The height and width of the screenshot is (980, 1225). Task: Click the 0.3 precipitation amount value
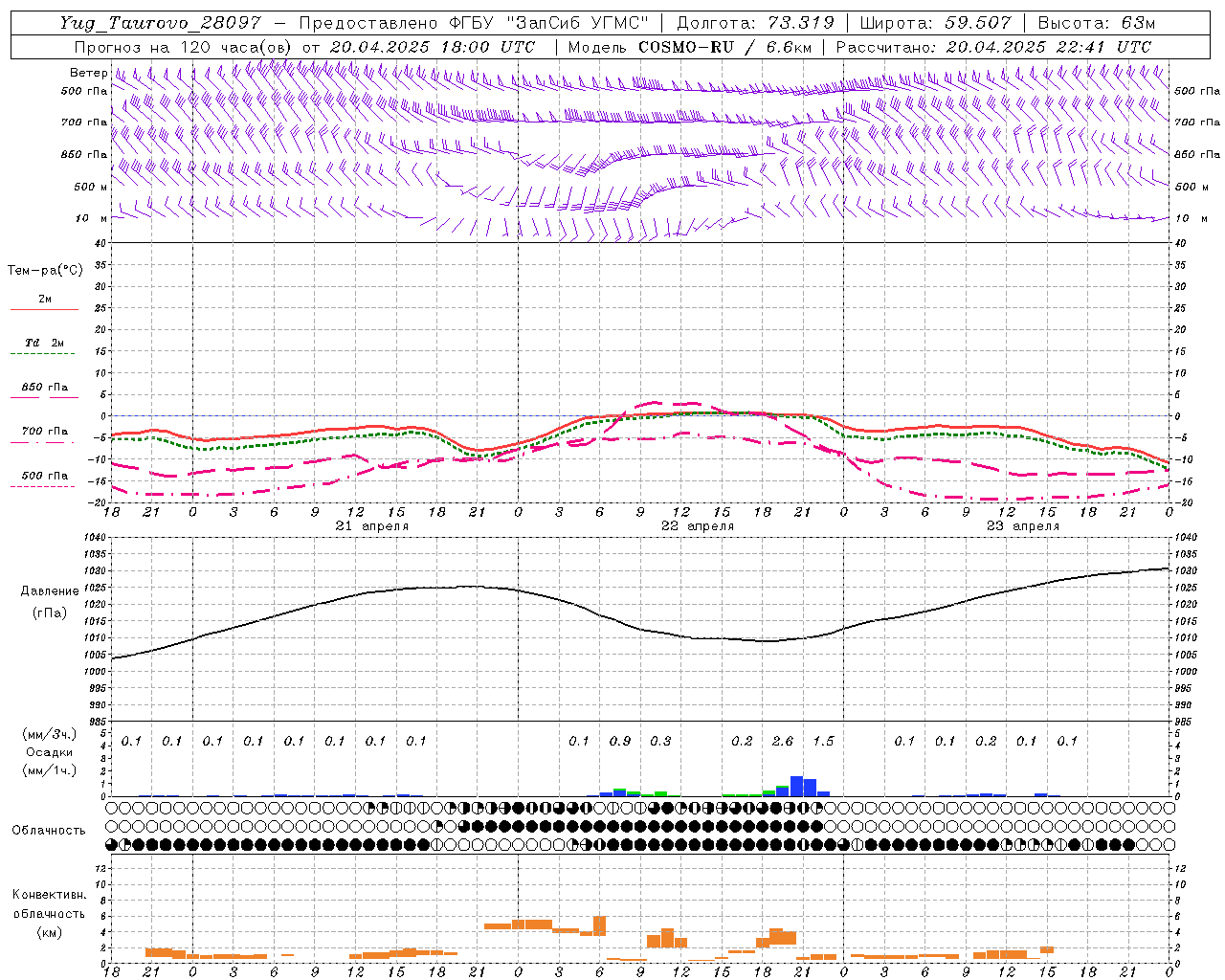(660, 741)
